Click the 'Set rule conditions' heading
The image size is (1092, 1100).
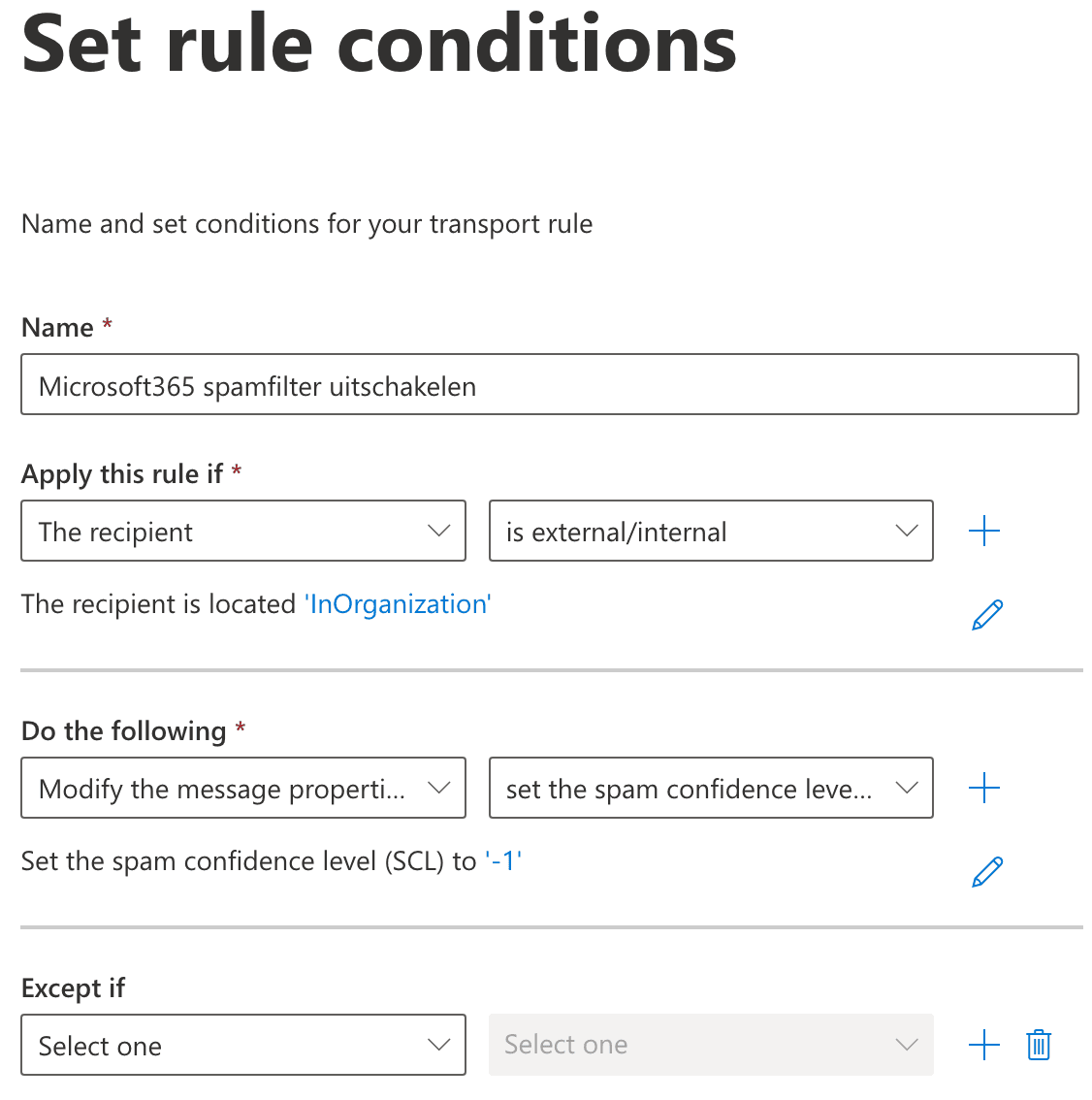pyautogui.click(x=379, y=45)
